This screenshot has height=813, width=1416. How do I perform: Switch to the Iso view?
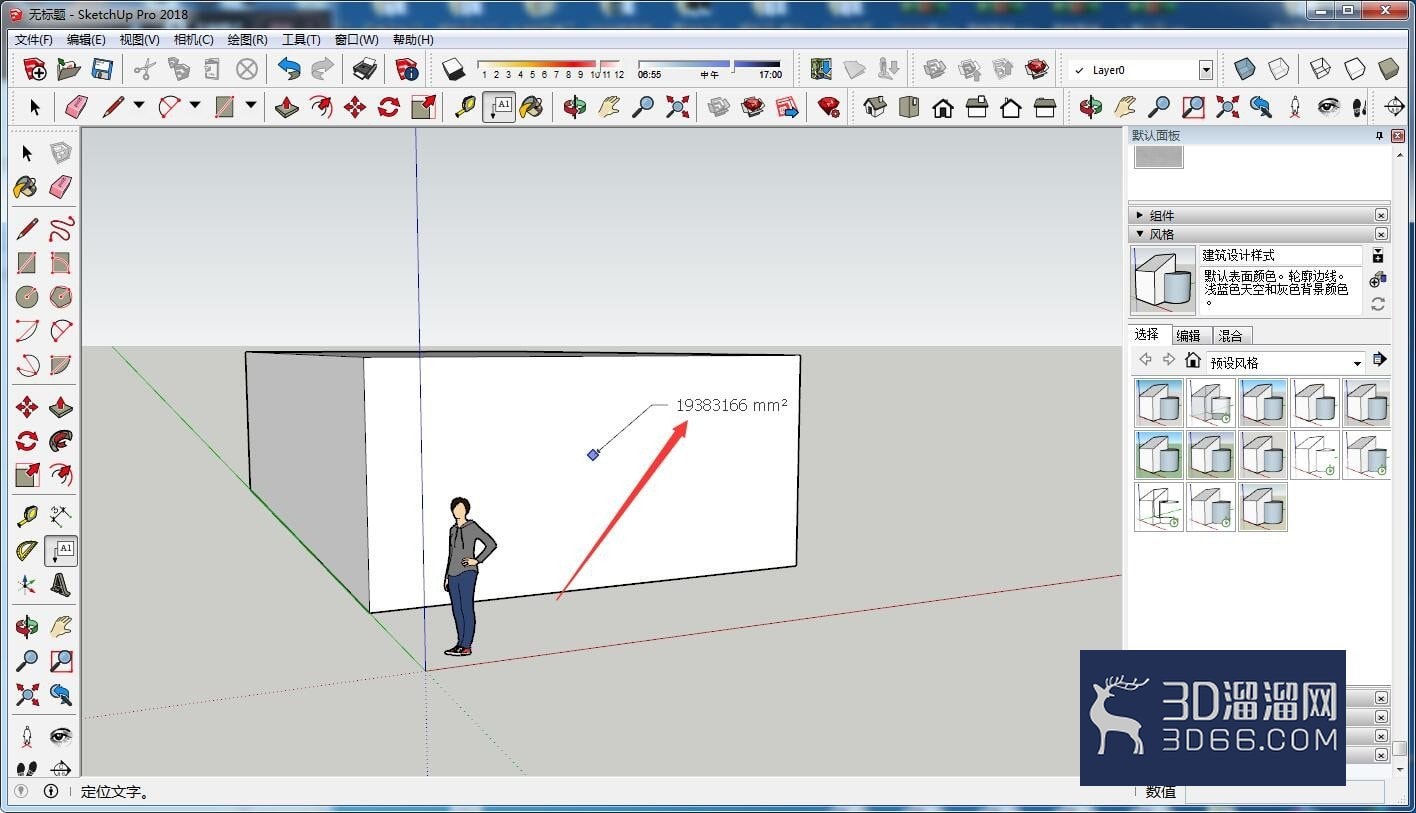click(875, 107)
